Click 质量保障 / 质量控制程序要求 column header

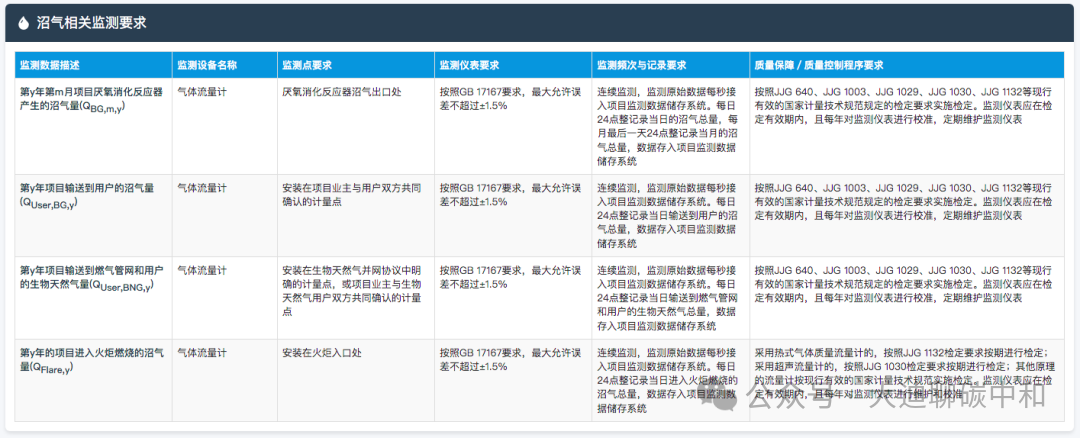click(819, 65)
